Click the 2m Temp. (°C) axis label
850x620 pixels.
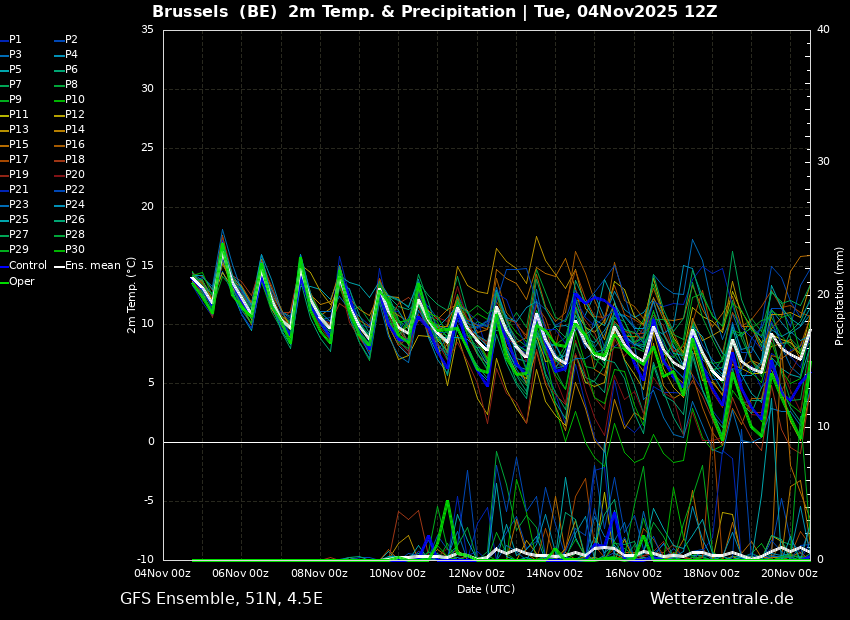[132, 295]
